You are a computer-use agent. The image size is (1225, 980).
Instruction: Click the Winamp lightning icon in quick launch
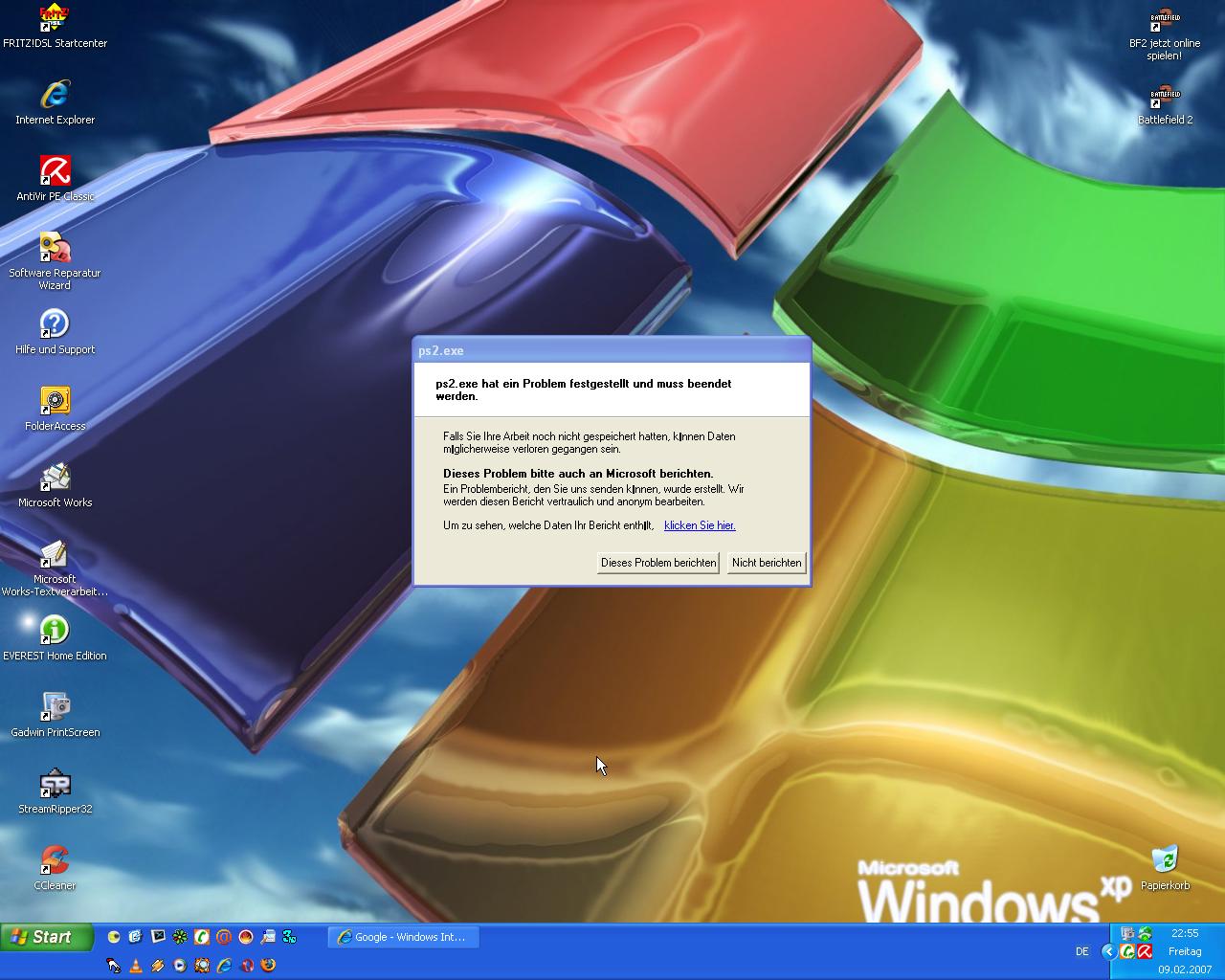(158, 966)
